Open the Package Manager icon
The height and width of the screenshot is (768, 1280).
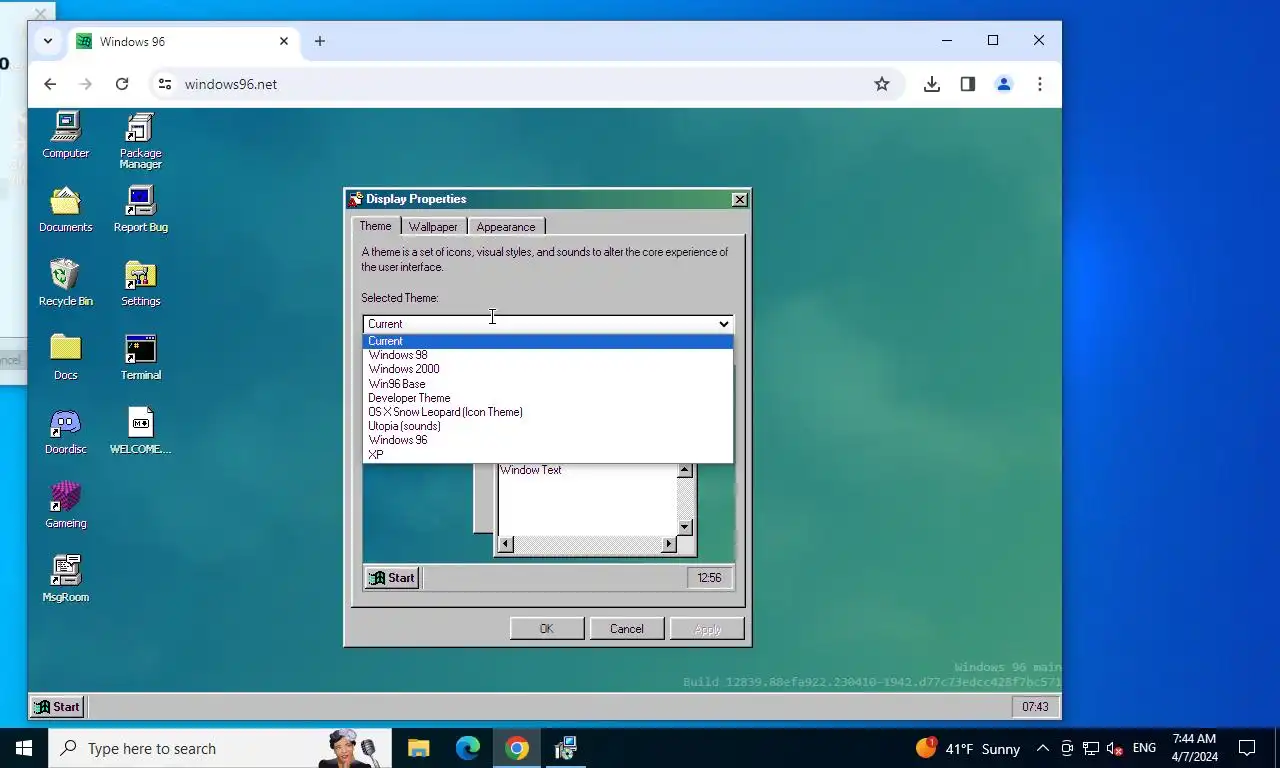coord(141,140)
